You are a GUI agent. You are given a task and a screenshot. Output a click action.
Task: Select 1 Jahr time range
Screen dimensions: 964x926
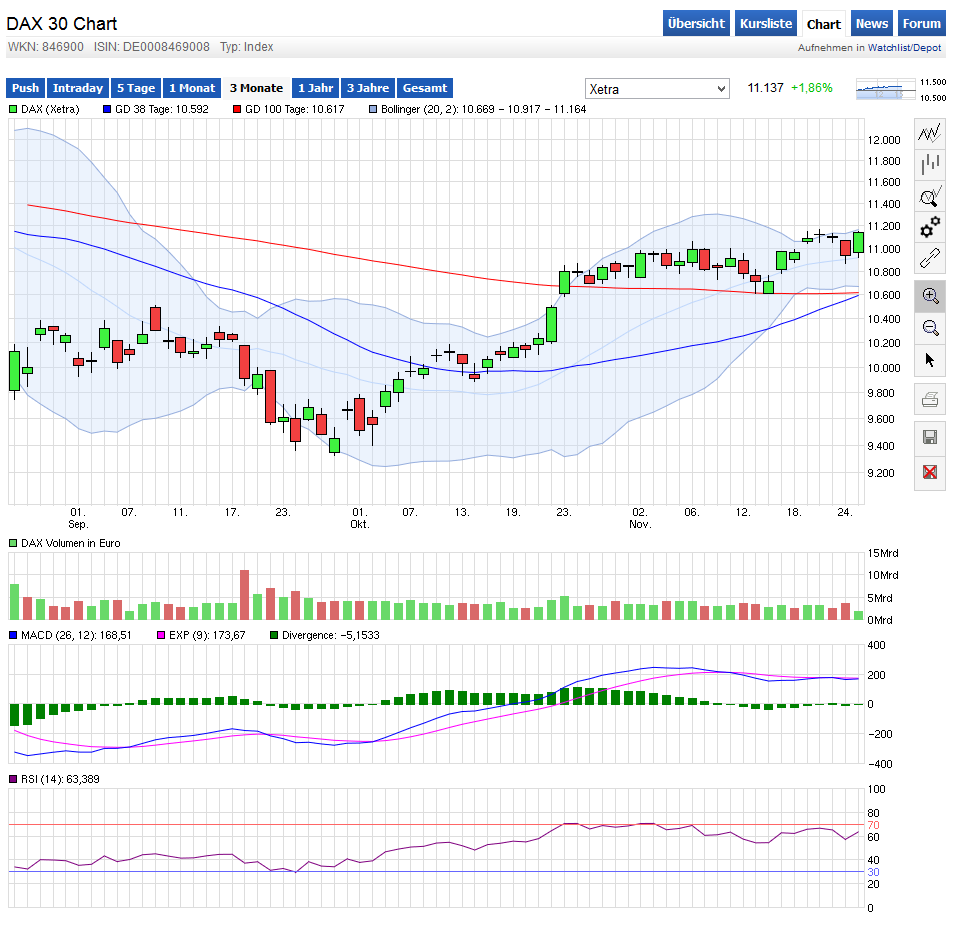(x=315, y=88)
